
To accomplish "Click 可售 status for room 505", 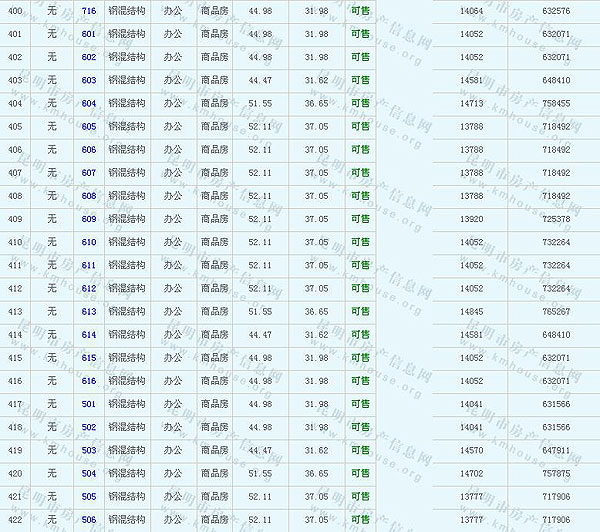I will [360, 497].
